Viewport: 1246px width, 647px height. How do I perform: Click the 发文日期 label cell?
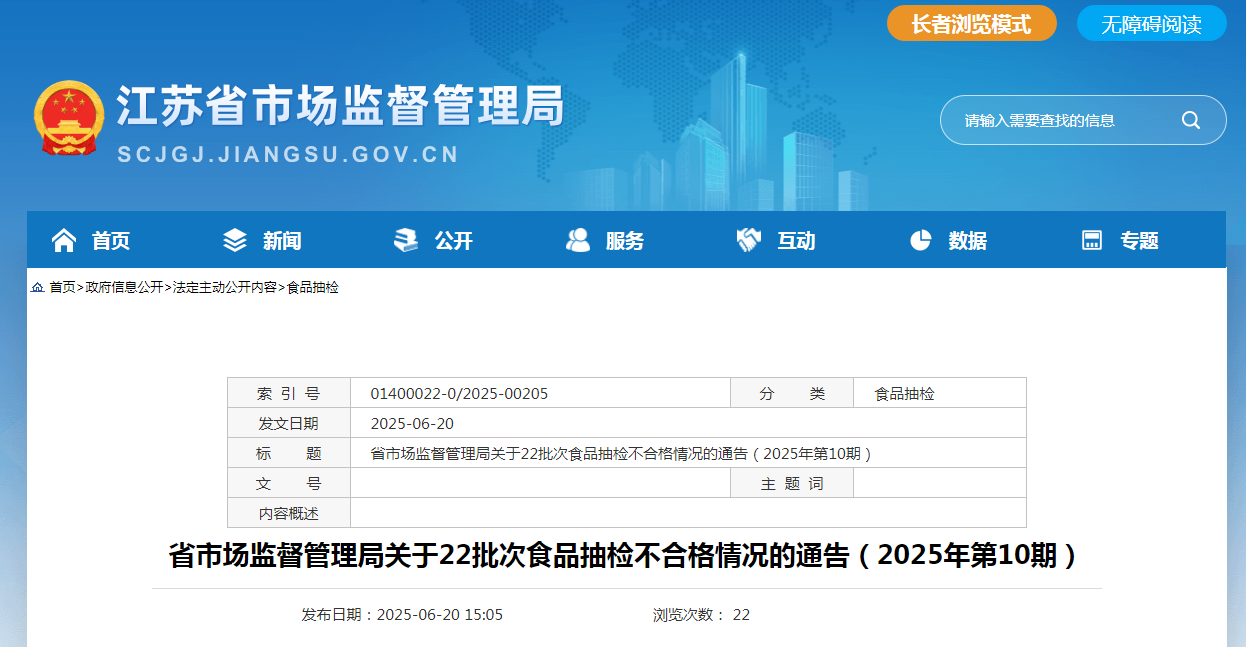[289, 424]
